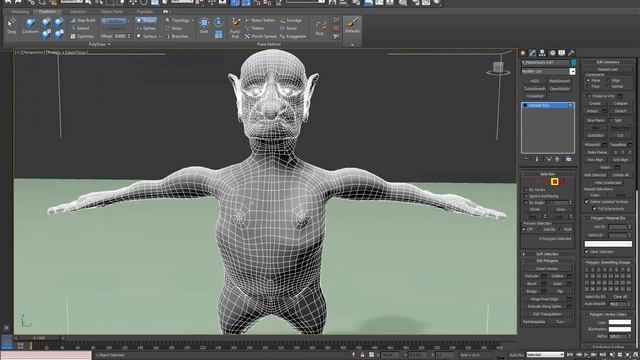The height and width of the screenshot is (360, 640).
Task: Switch to the Object Paint tab
Action: click(111, 12)
